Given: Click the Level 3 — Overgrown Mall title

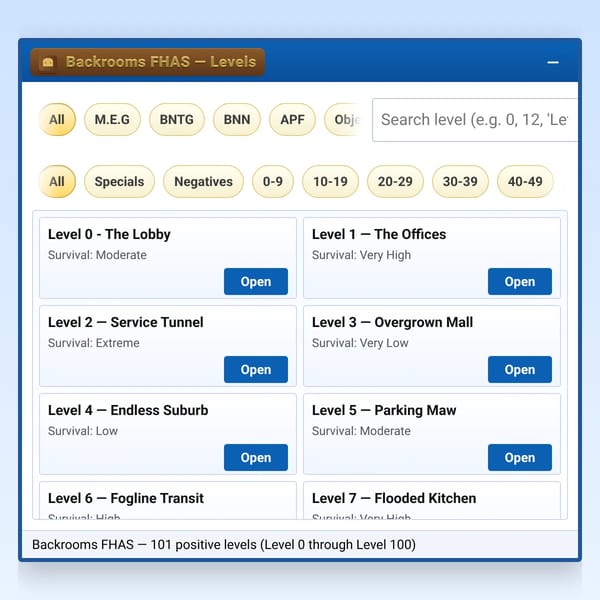Looking at the screenshot, I should click(x=392, y=322).
